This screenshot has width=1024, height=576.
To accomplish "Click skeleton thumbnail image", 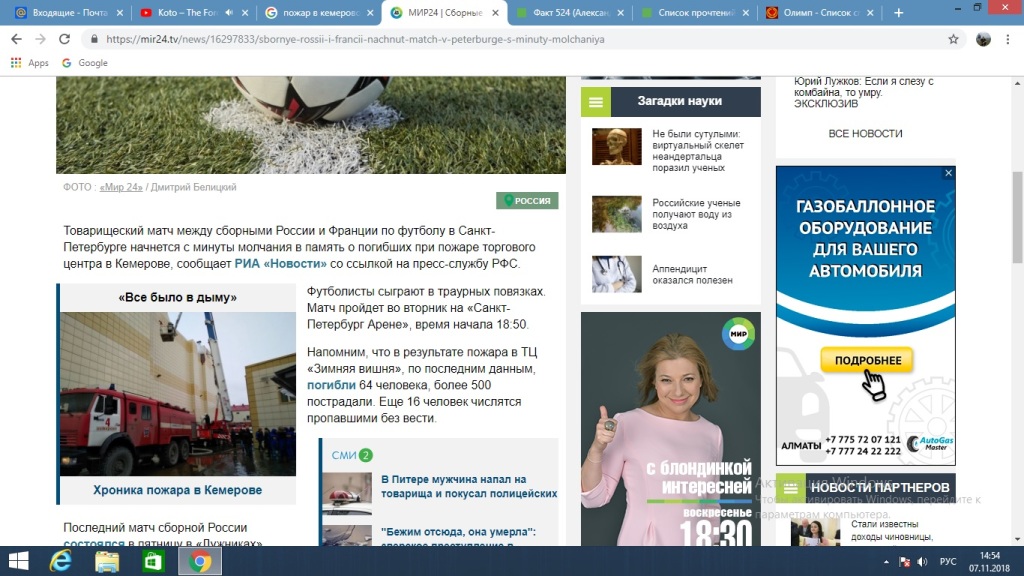I will (x=616, y=146).
